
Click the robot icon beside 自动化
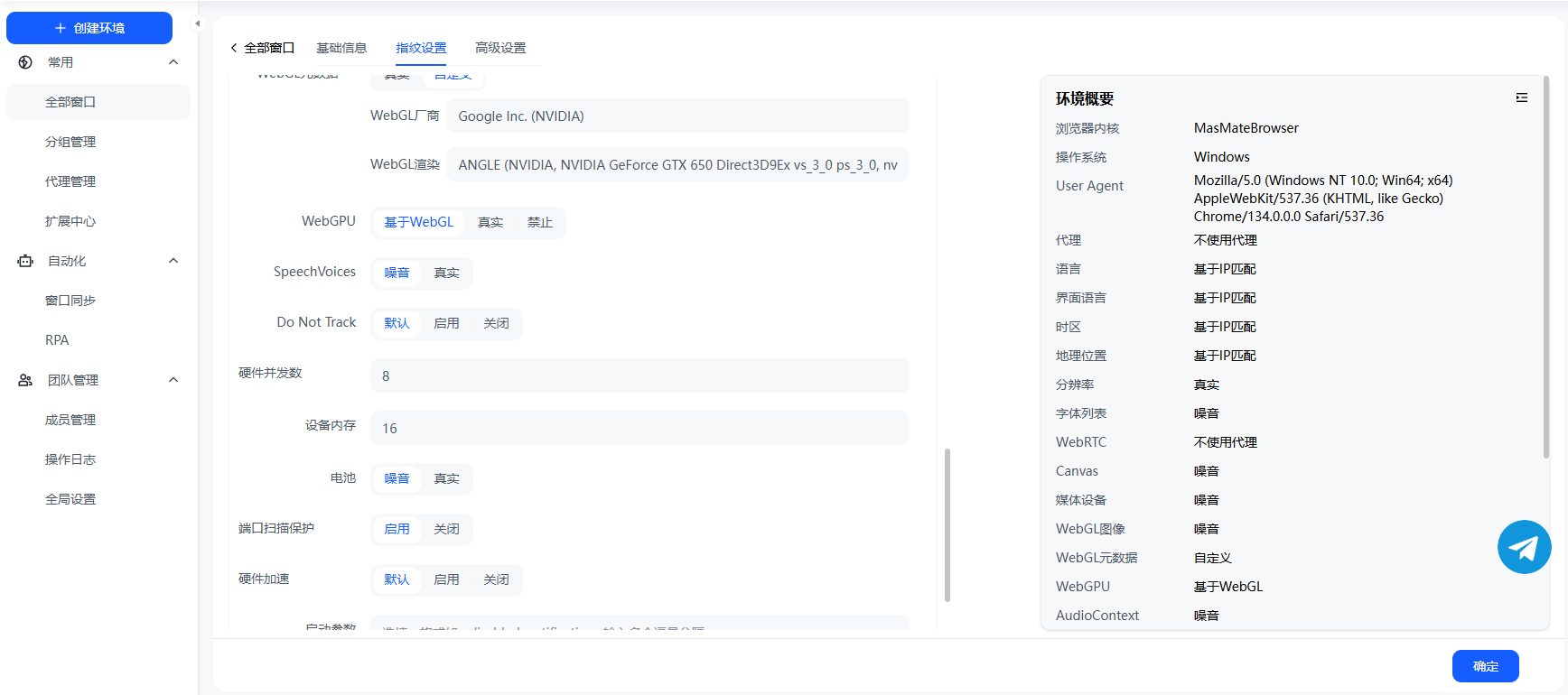click(x=25, y=261)
